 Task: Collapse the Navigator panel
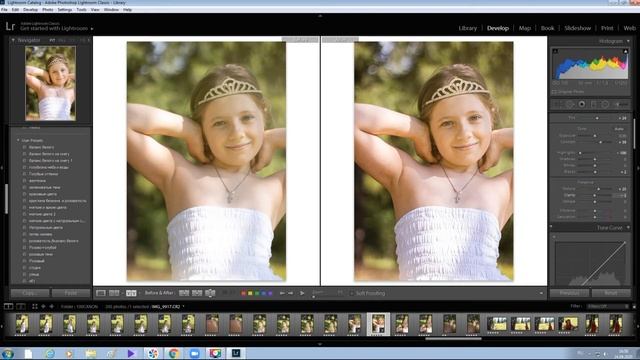[13, 40]
